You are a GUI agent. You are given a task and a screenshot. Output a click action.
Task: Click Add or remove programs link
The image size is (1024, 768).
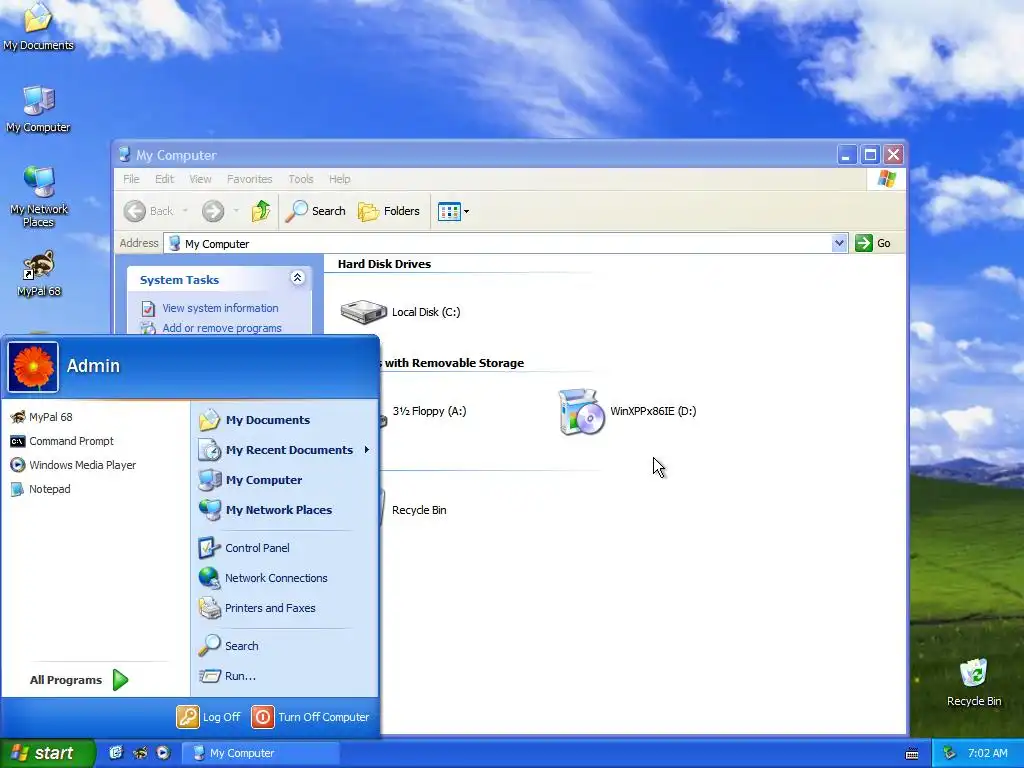tap(222, 328)
